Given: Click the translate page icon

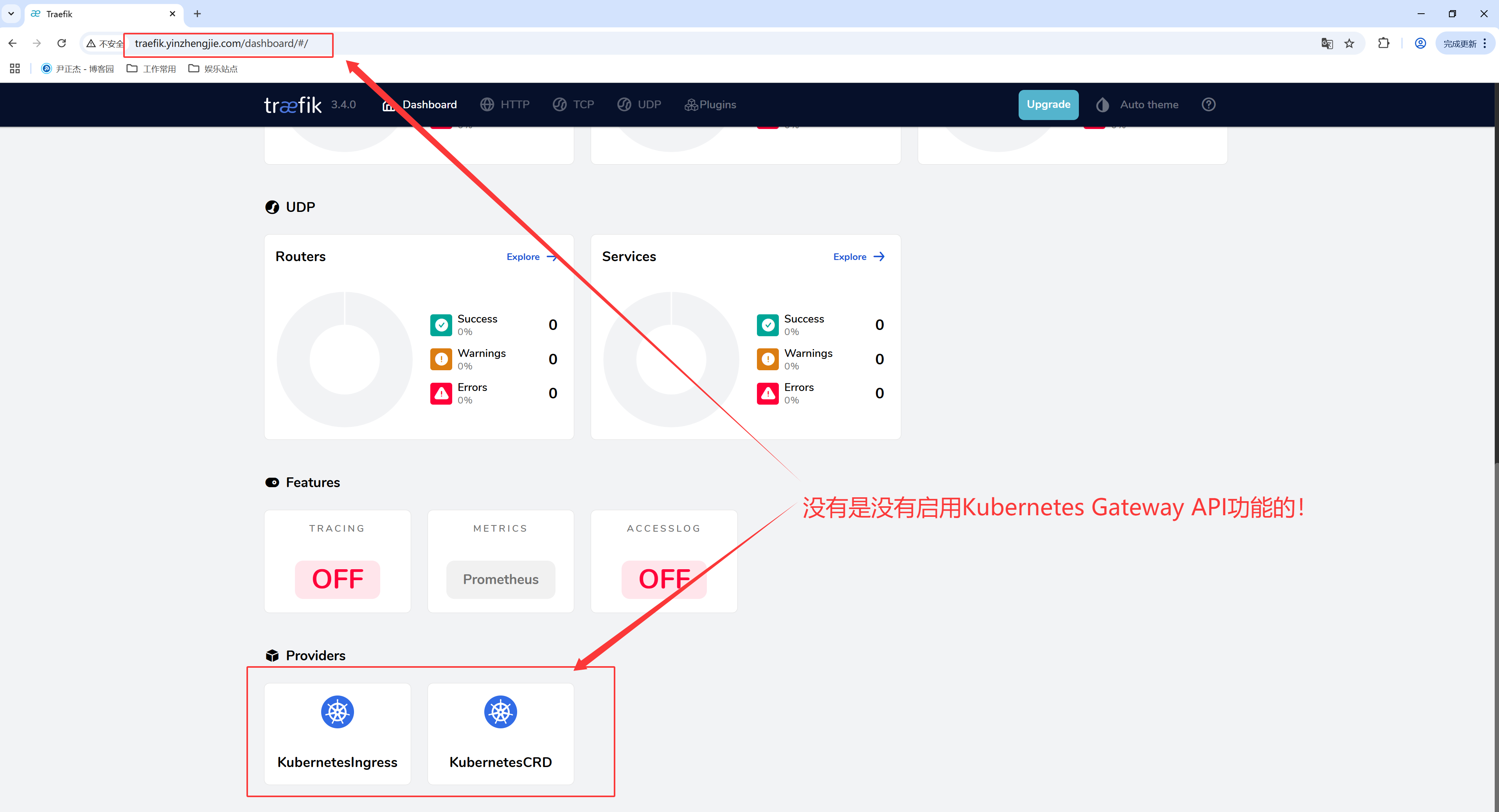Looking at the screenshot, I should 1327,44.
